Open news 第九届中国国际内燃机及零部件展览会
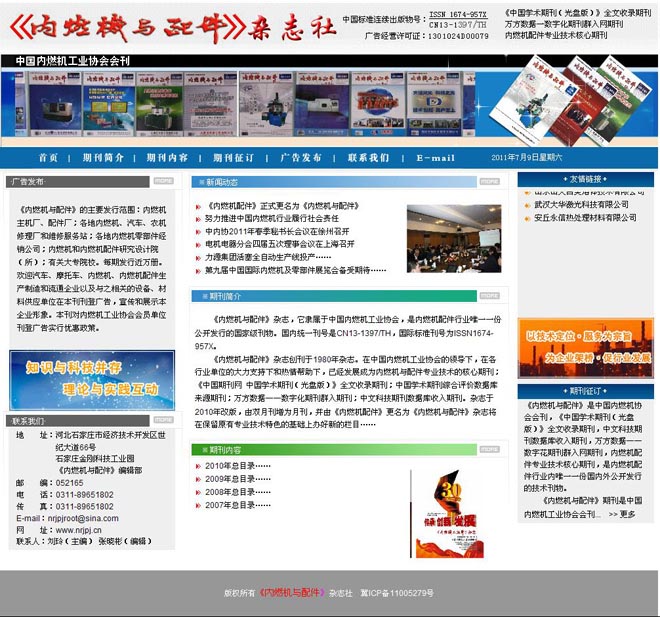Viewport: 660px width, 617px height. click(x=295, y=270)
